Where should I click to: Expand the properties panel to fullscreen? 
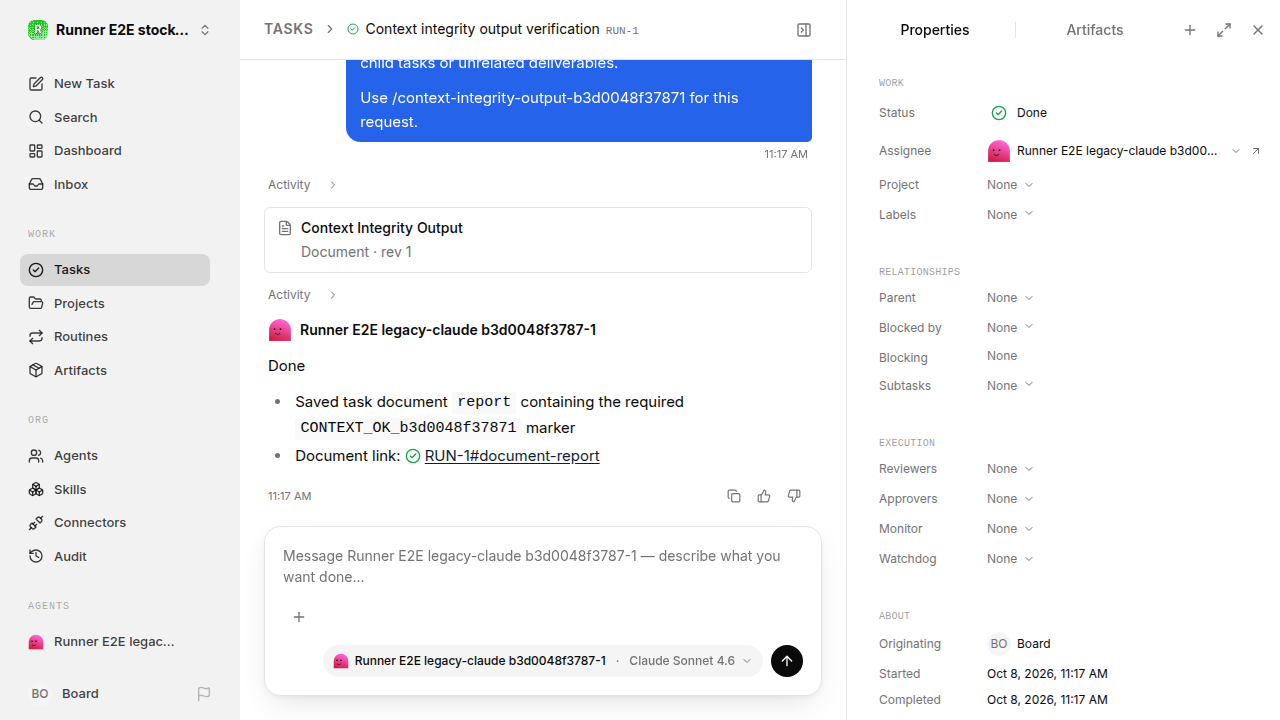1224,30
